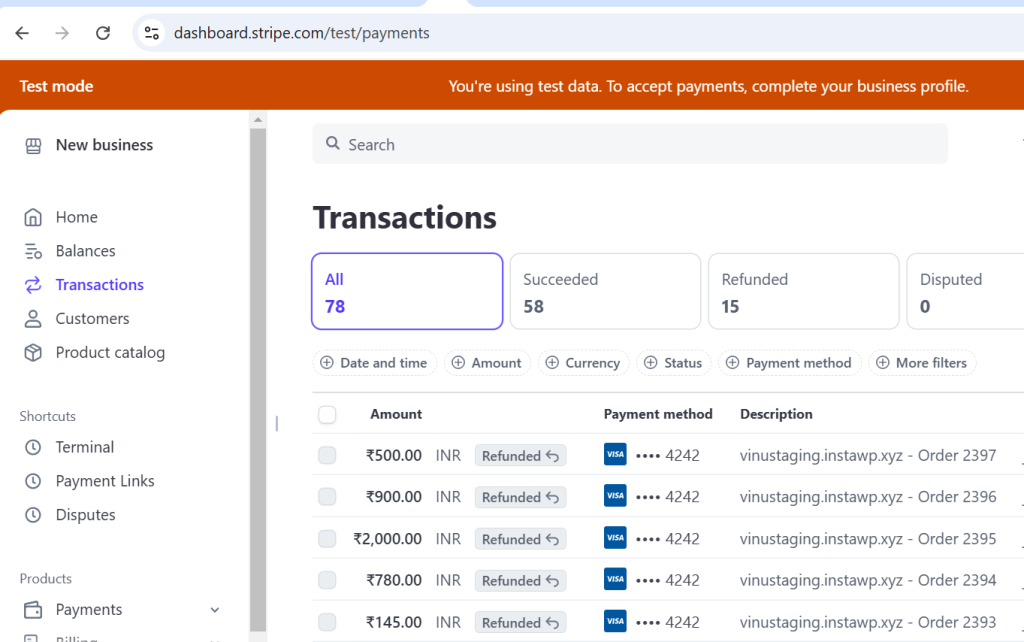The image size is (1024, 642).
Task: Check the row checkbox for Order 2394
Action: point(327,580)
